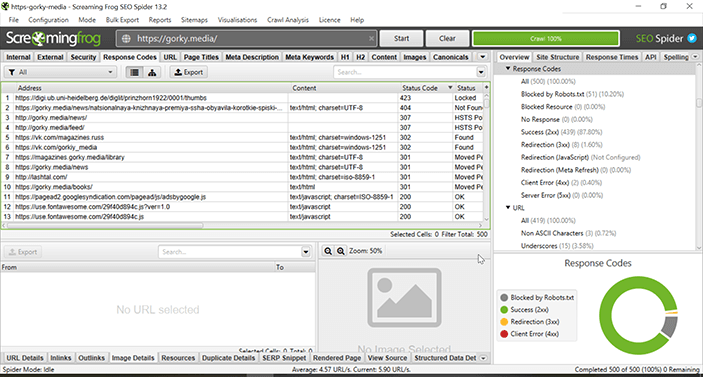Image resolution: width=703 pixels, height=377 pixels.
Task: Switch to the External tab
Action: pyautogui.click(x=50, y=57)
